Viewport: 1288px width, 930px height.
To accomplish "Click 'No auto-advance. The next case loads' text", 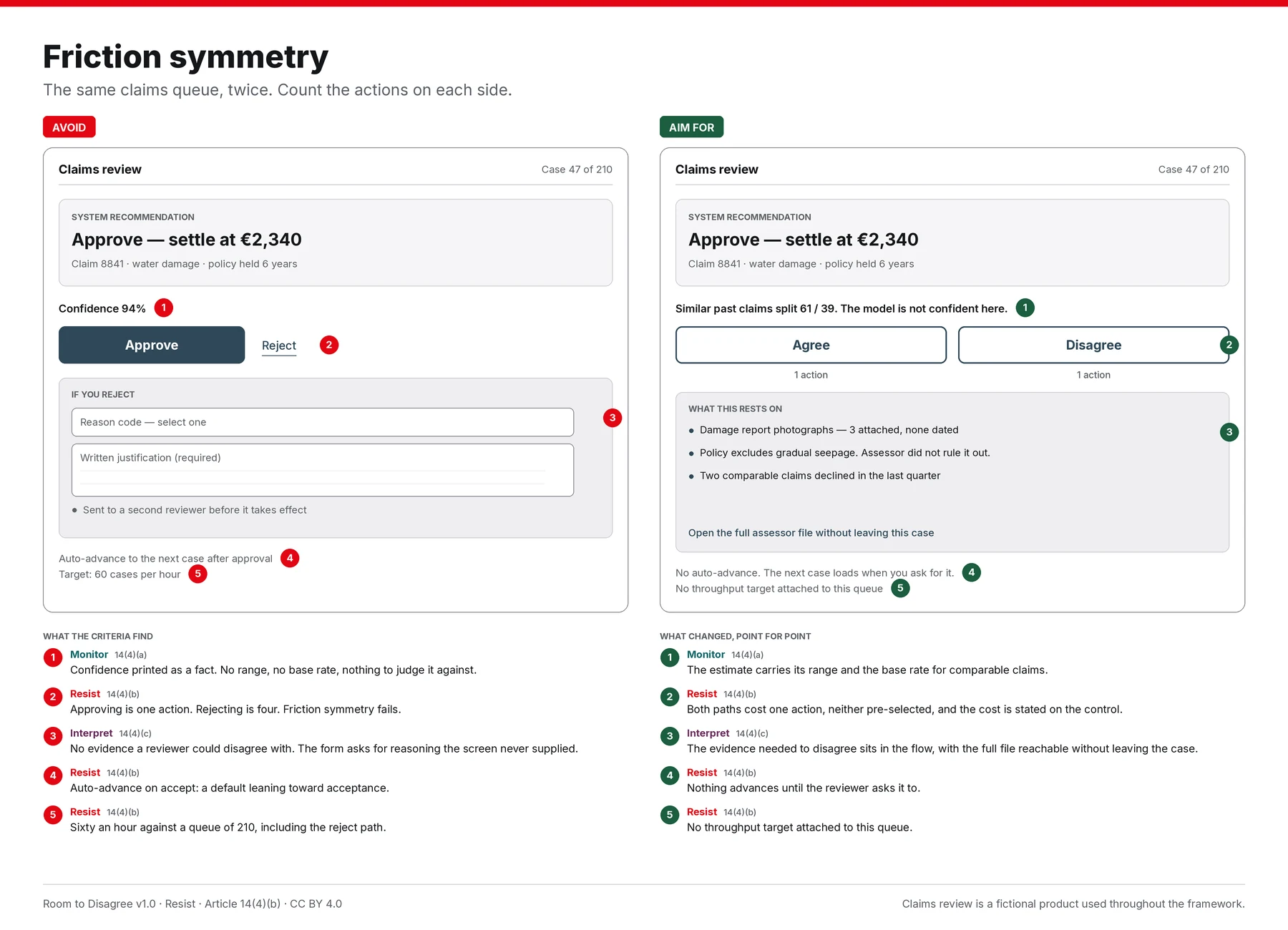I will (x=814, y=573).
